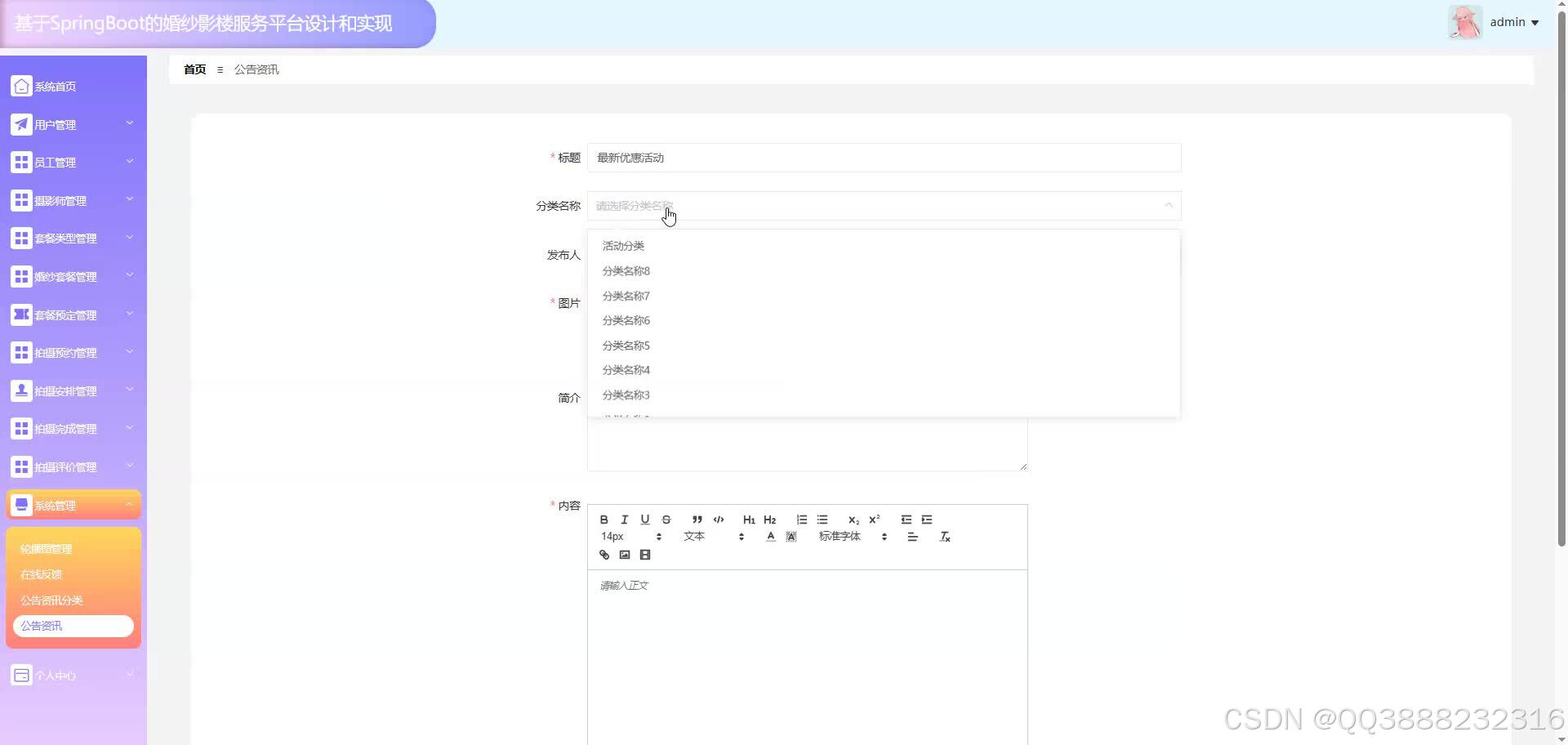Click the 标题 input field showing 最新优惠活动
1568x745 pixels.
[882, 158]
